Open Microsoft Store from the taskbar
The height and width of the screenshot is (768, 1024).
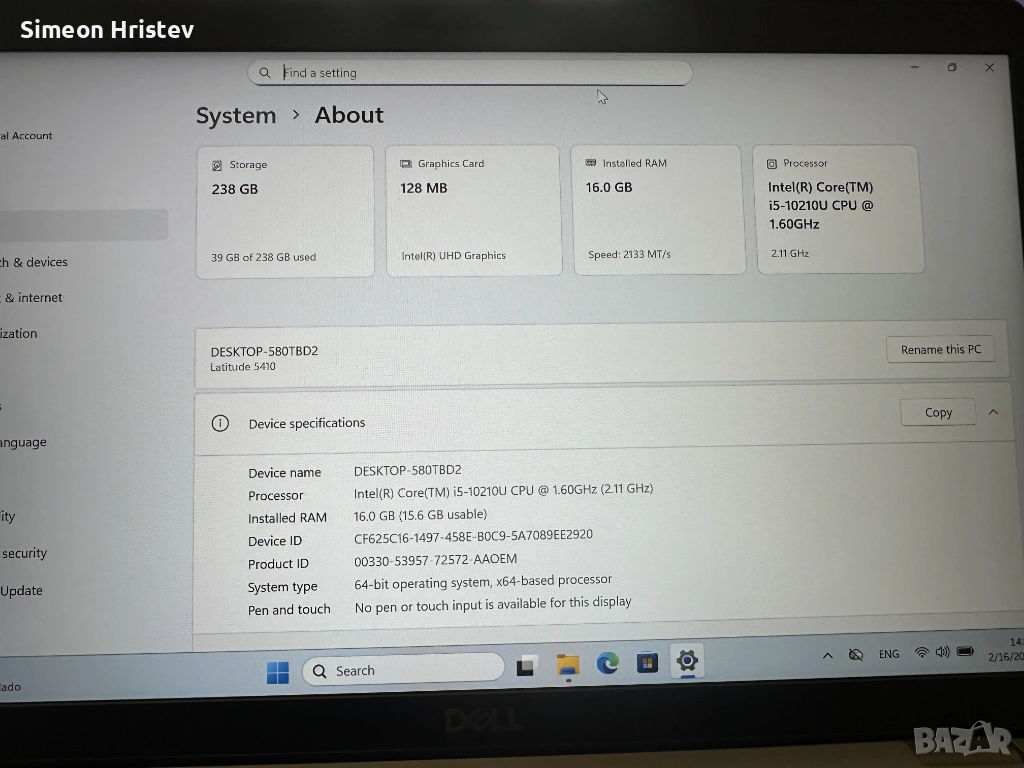(647, 662)
